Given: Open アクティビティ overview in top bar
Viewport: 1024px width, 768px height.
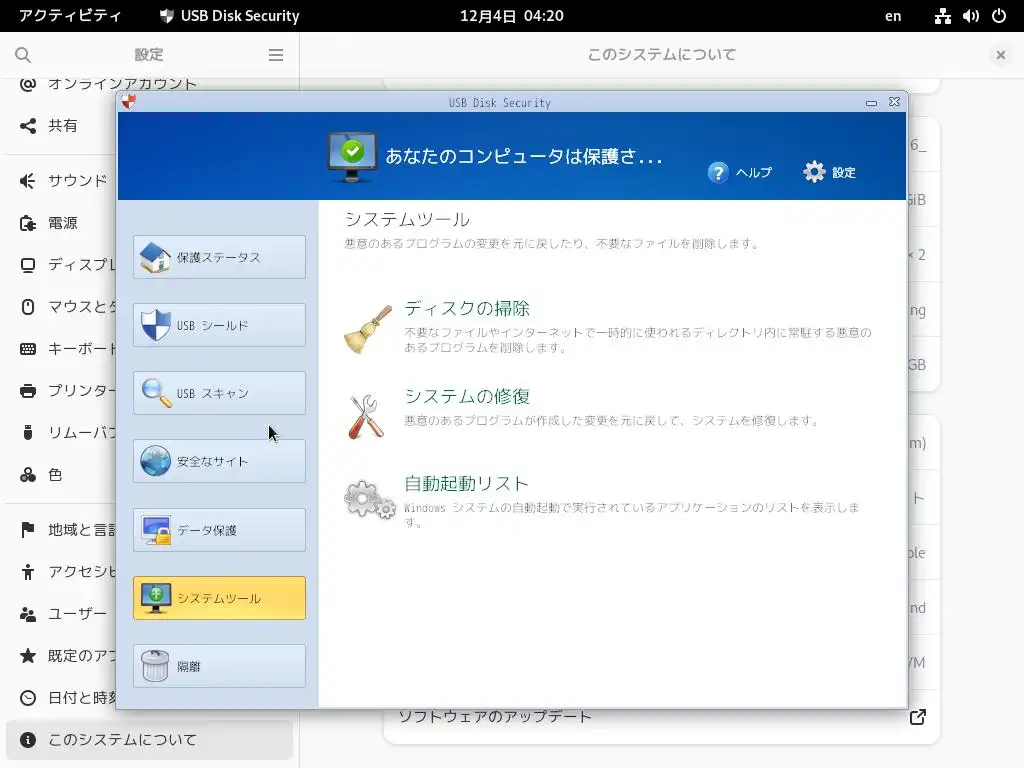Looking at the screenshot, I should (x=70, y=16).
